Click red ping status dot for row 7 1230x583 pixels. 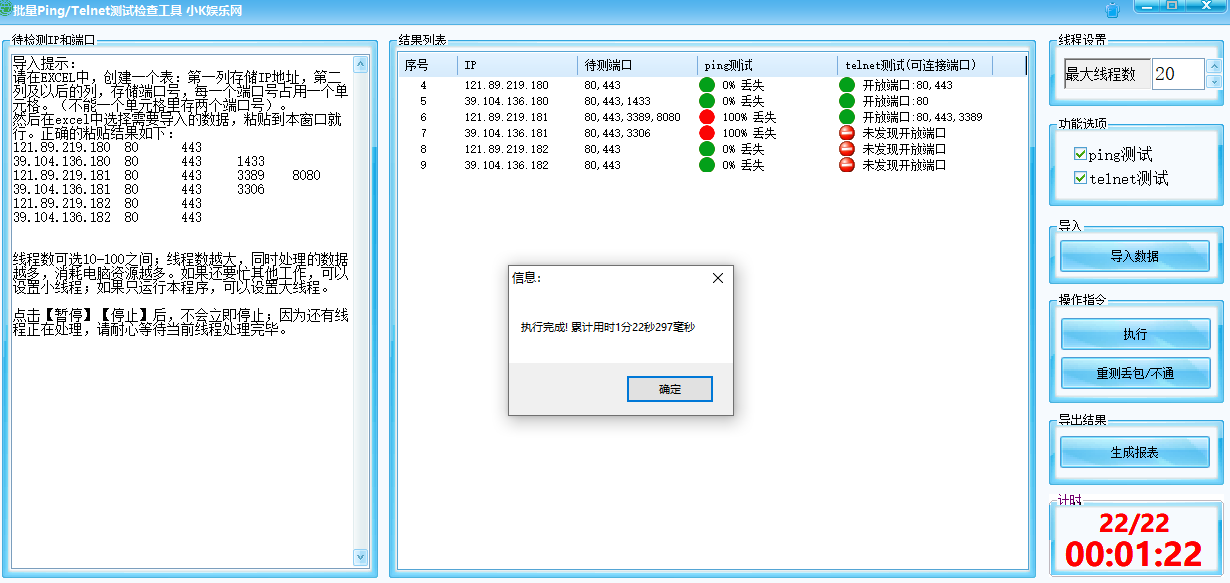(707, 133)
